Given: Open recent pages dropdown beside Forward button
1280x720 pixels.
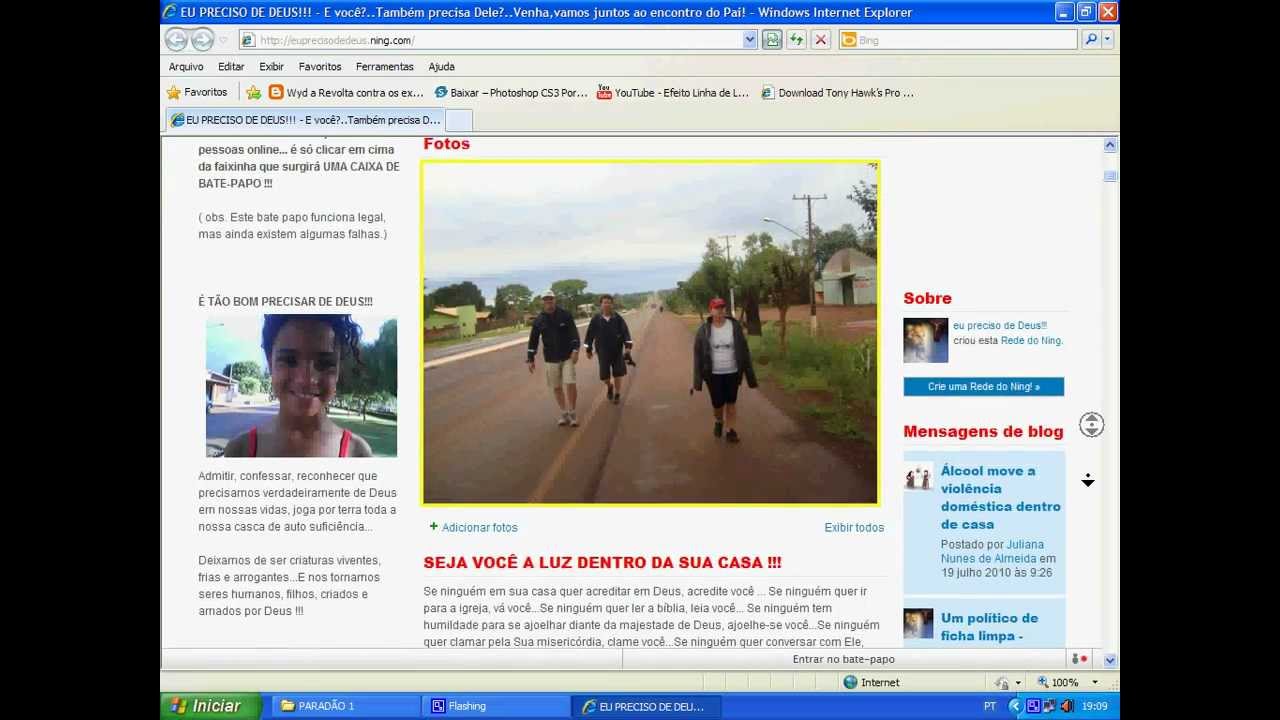Looking at the screenshot, I should pos(222,41).
